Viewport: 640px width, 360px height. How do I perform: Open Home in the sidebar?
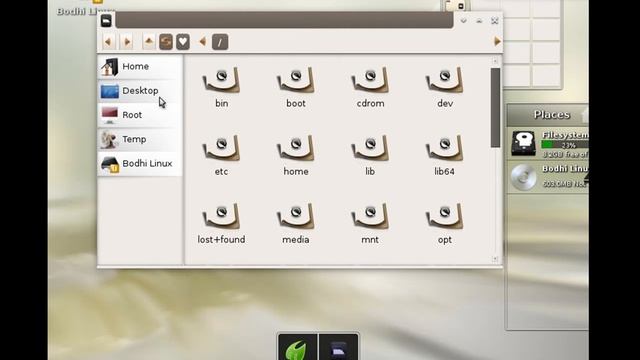pyautogui.click(x=140, y=67)
